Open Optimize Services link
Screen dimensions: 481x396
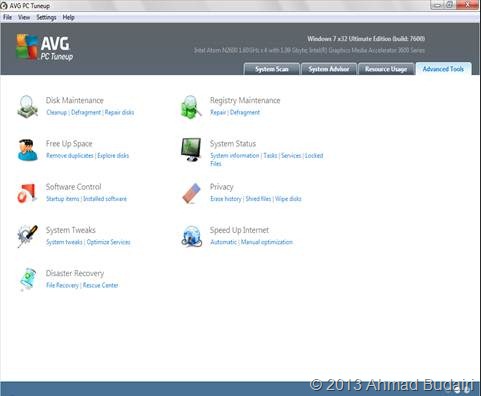tap(109, 242)
